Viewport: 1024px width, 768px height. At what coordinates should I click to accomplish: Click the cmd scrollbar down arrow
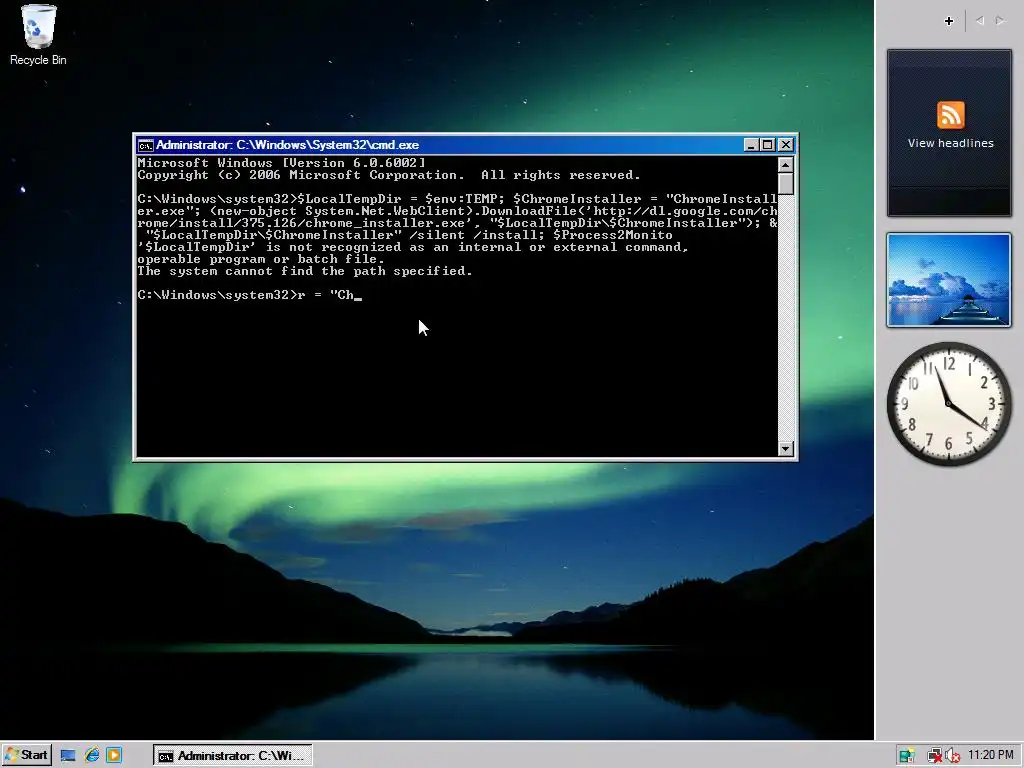(x=786, y=449)
